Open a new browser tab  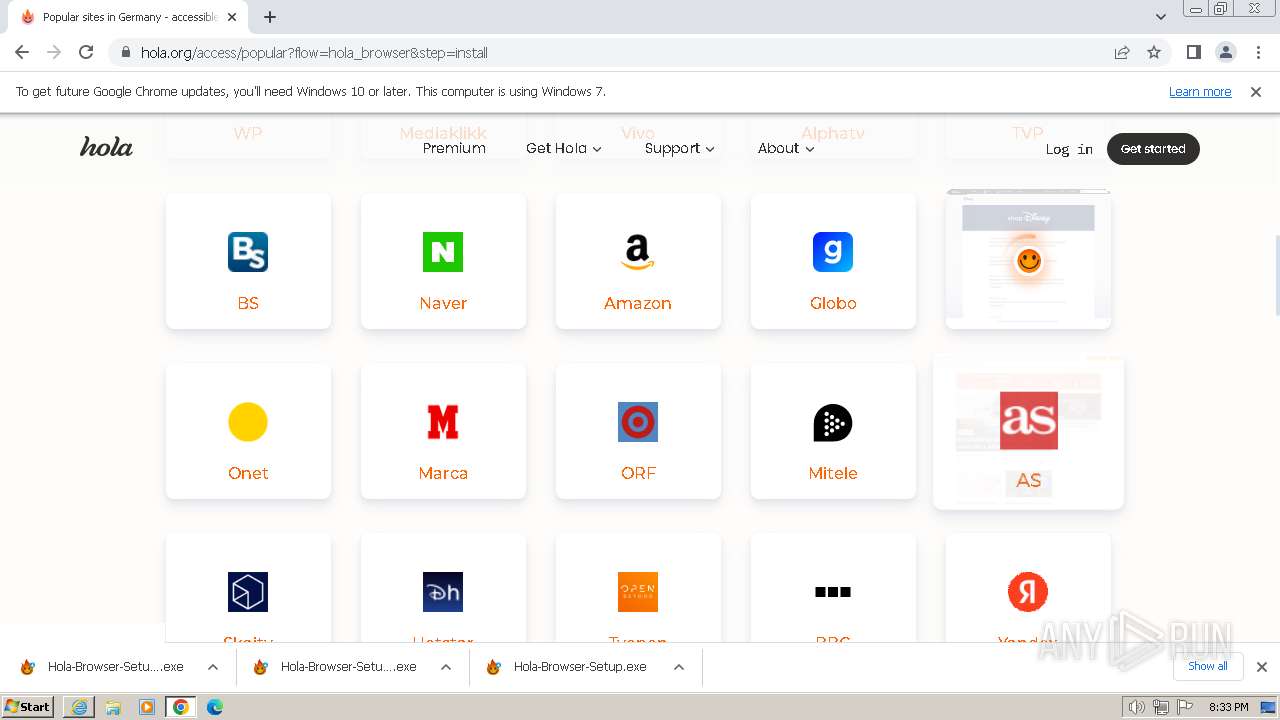pyautogui.click(x=270, y=17)
